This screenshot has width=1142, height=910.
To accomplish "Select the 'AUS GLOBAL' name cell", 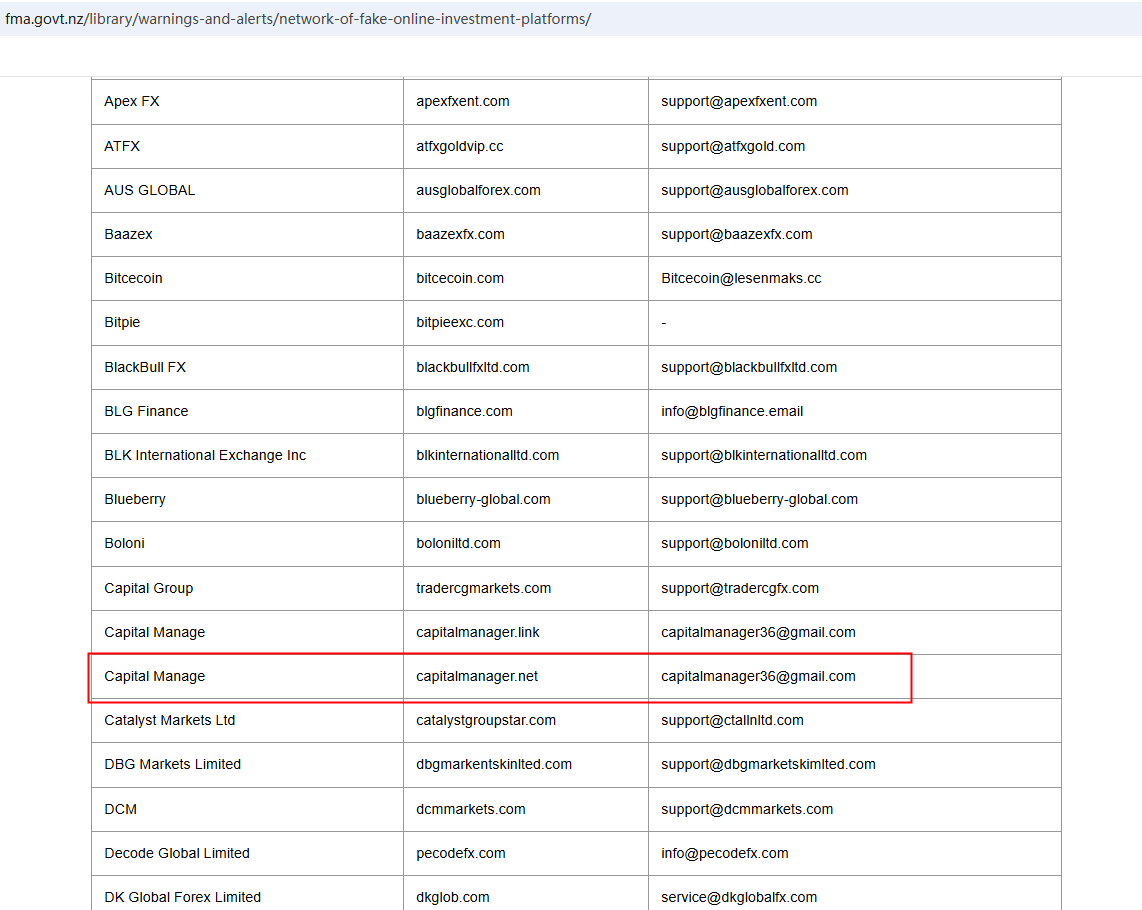I will coord(248,190).
